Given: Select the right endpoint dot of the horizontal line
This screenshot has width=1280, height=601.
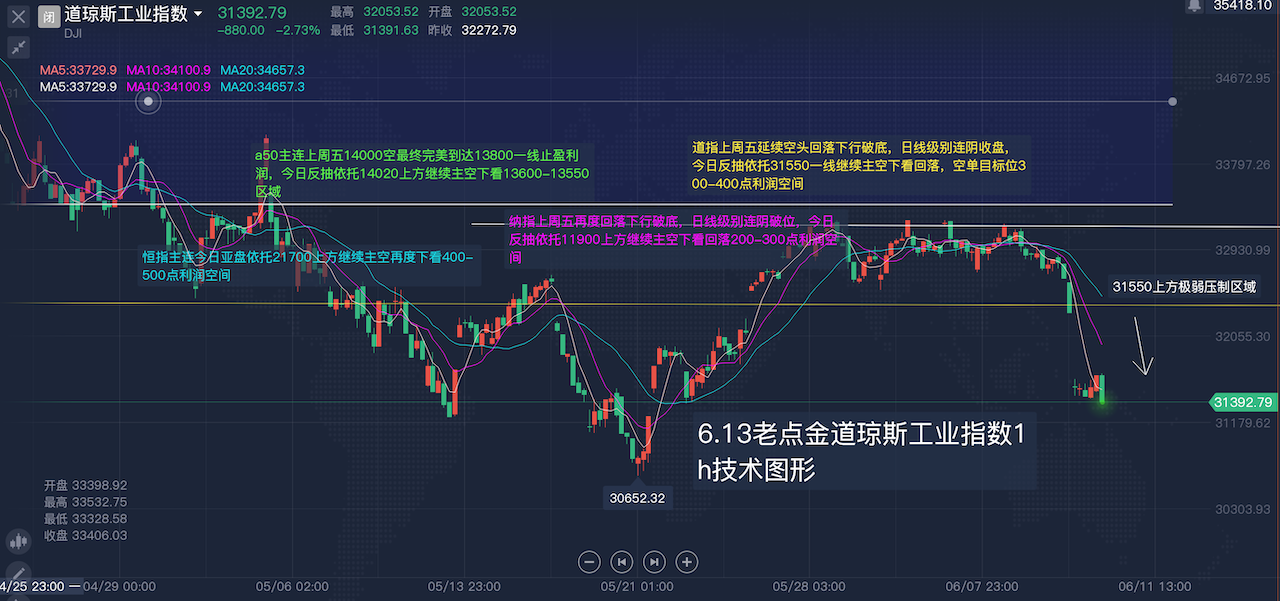Looking at the screenshot, I should pyautogui.click(x=1173, y=101).
